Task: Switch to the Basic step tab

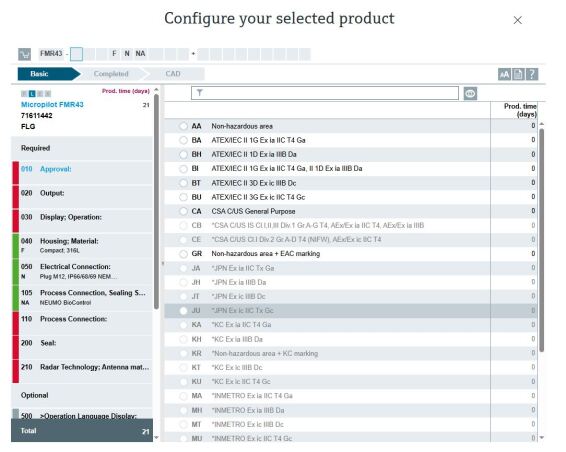Action: pos(48,74)
